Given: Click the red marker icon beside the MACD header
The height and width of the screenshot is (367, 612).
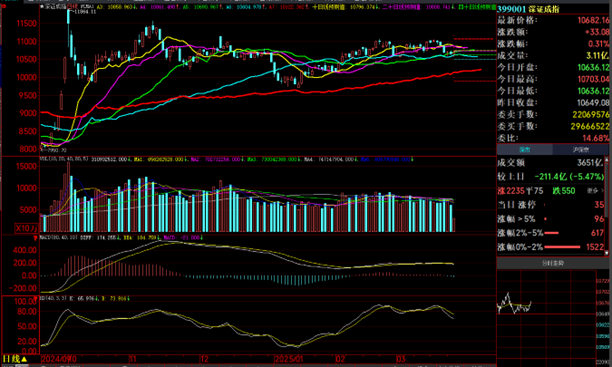Looking at the screenshot, I should point(36,238).
